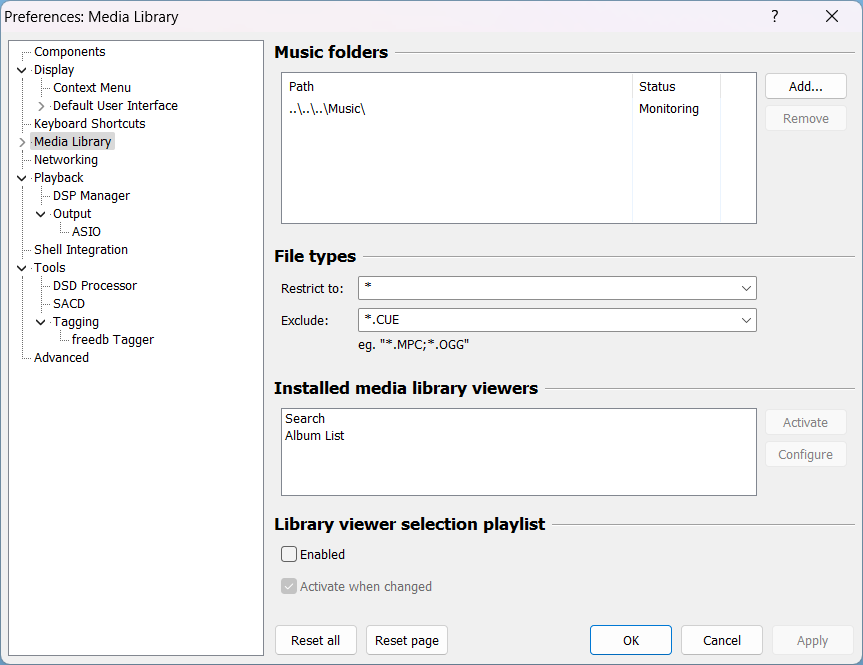This screenshot has height=665, width=863.
Task: Go to the Advanced preferences page
Action: pyautogui.click(x=61, y=358)
